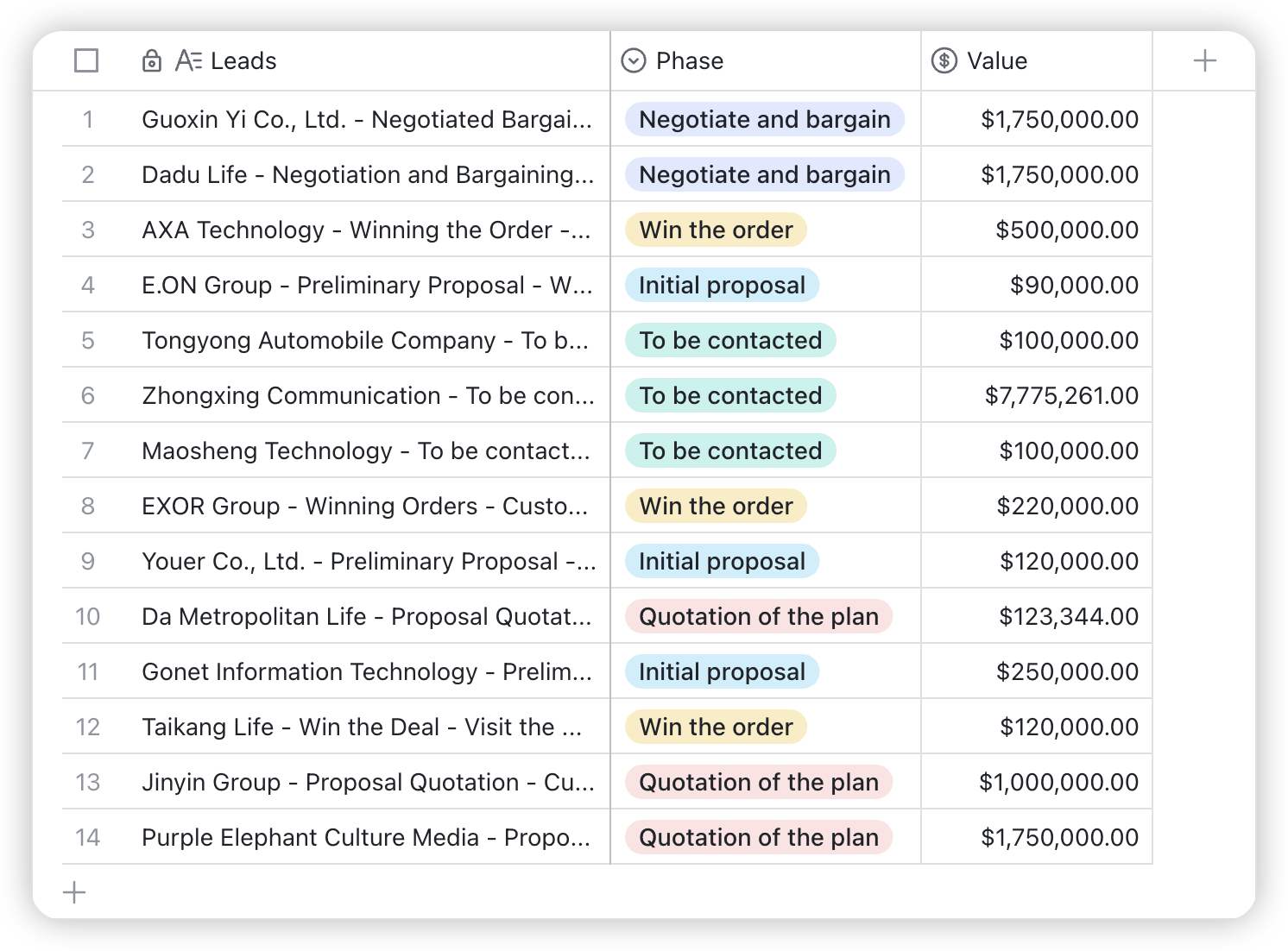Viewport: 1288px width, 951px height.
Task: Select lead Dadu Life
Action: click(368, 174)
